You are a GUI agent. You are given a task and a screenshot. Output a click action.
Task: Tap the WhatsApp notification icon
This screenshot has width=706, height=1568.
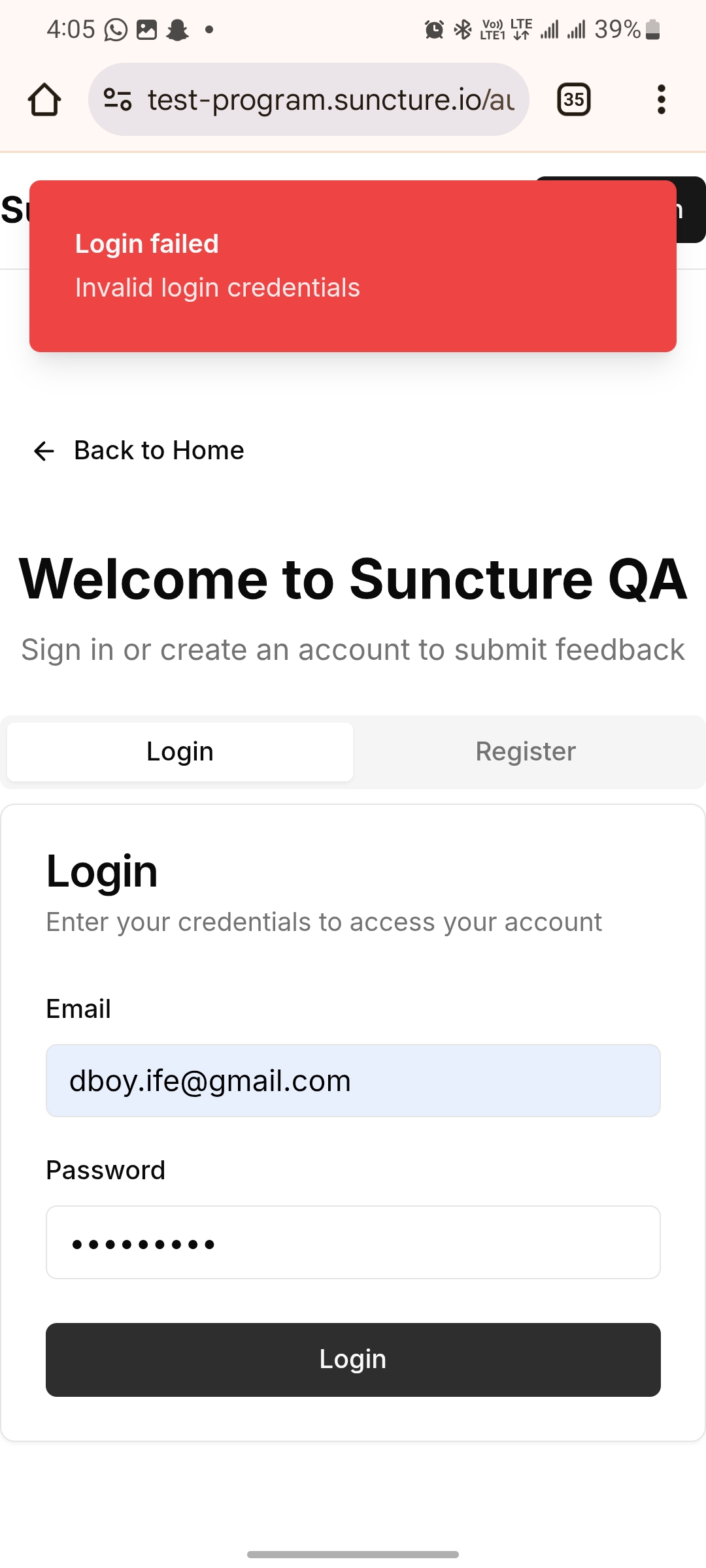tap(116, 30)
